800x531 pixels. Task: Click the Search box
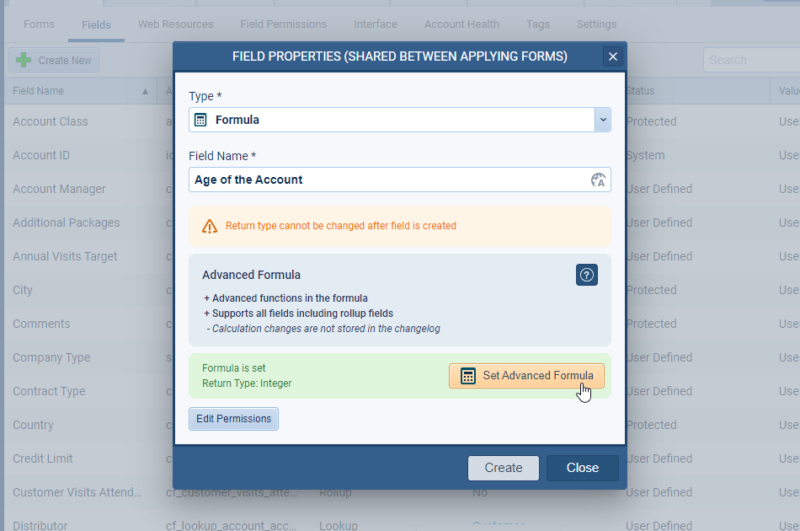[750, 60]
